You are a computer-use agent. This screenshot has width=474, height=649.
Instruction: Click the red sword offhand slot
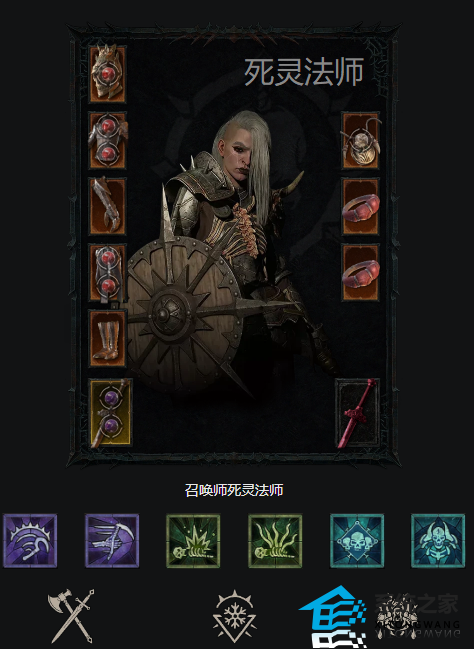(x=357, y=413)
